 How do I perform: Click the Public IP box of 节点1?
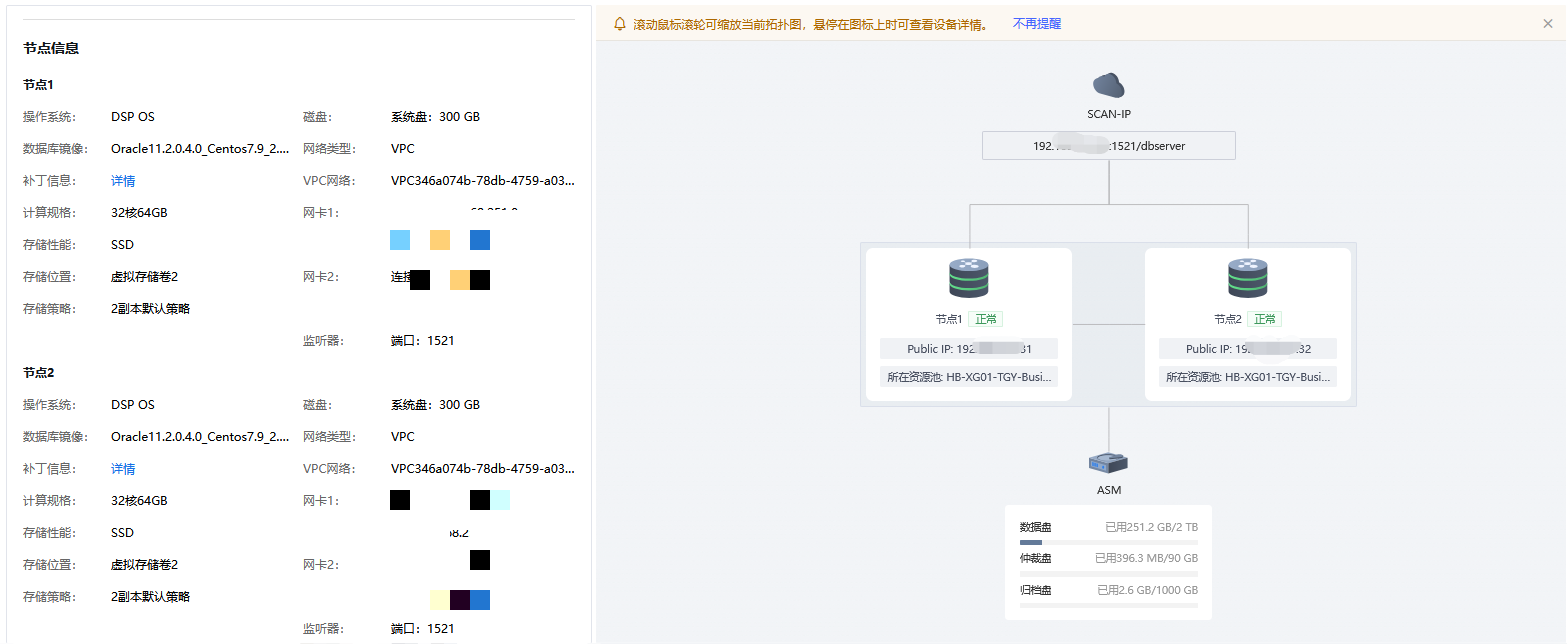pyautogui.click(x=968, y=348)
